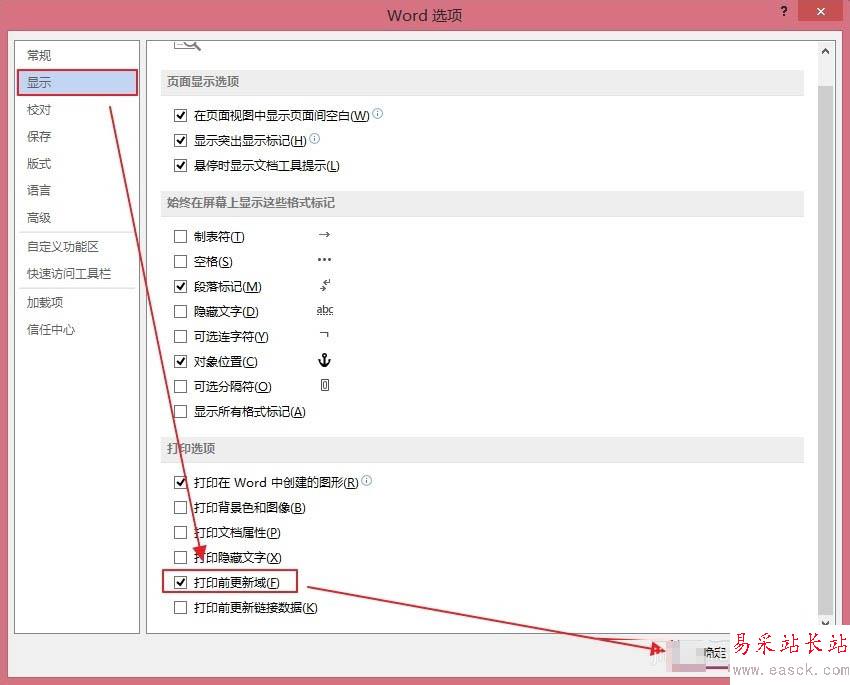Viewport: 850px width, 685px height.
Task: Click the help question mark icon
Action: (784, 11)
